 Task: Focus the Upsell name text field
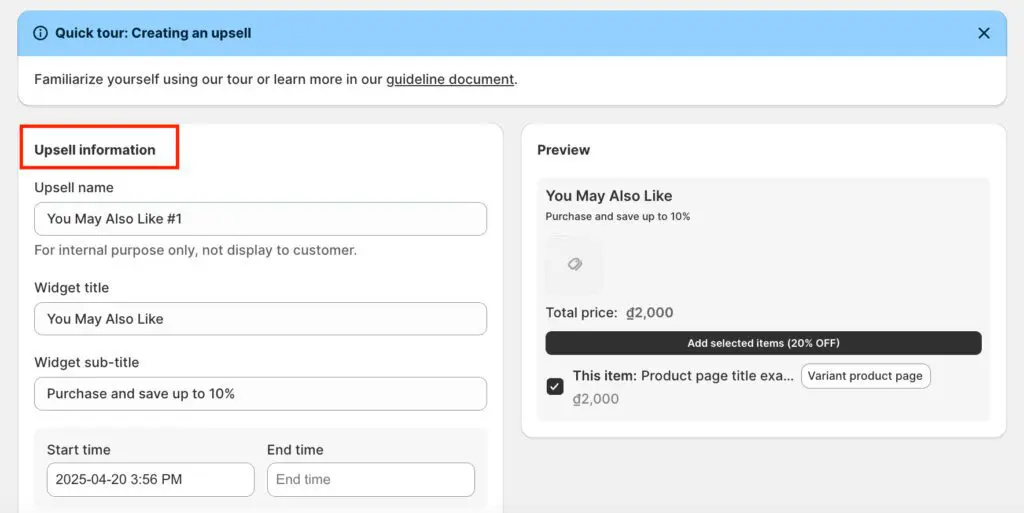pyautogui.click(x=260, y=219)
